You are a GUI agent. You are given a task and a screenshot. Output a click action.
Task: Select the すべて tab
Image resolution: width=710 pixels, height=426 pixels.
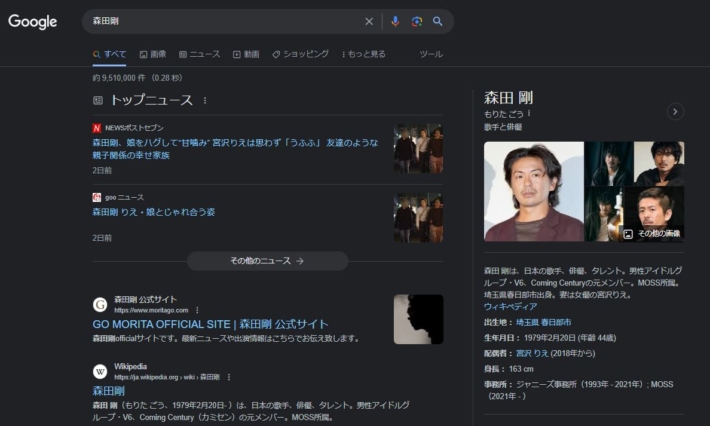pyautogui.click(x=110, y=54)
